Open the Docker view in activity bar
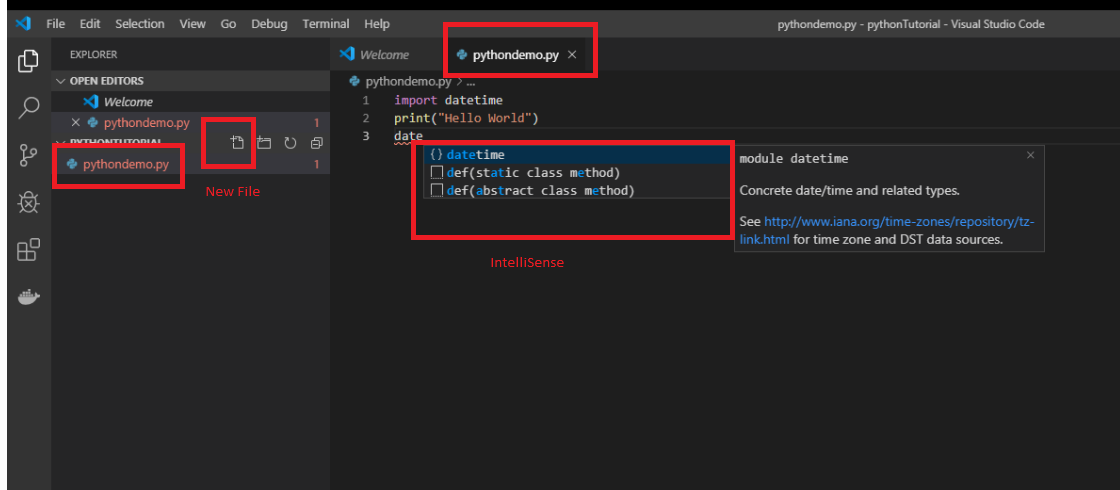The height and width of the screenshot is (490, 1120). pos(28,297)
